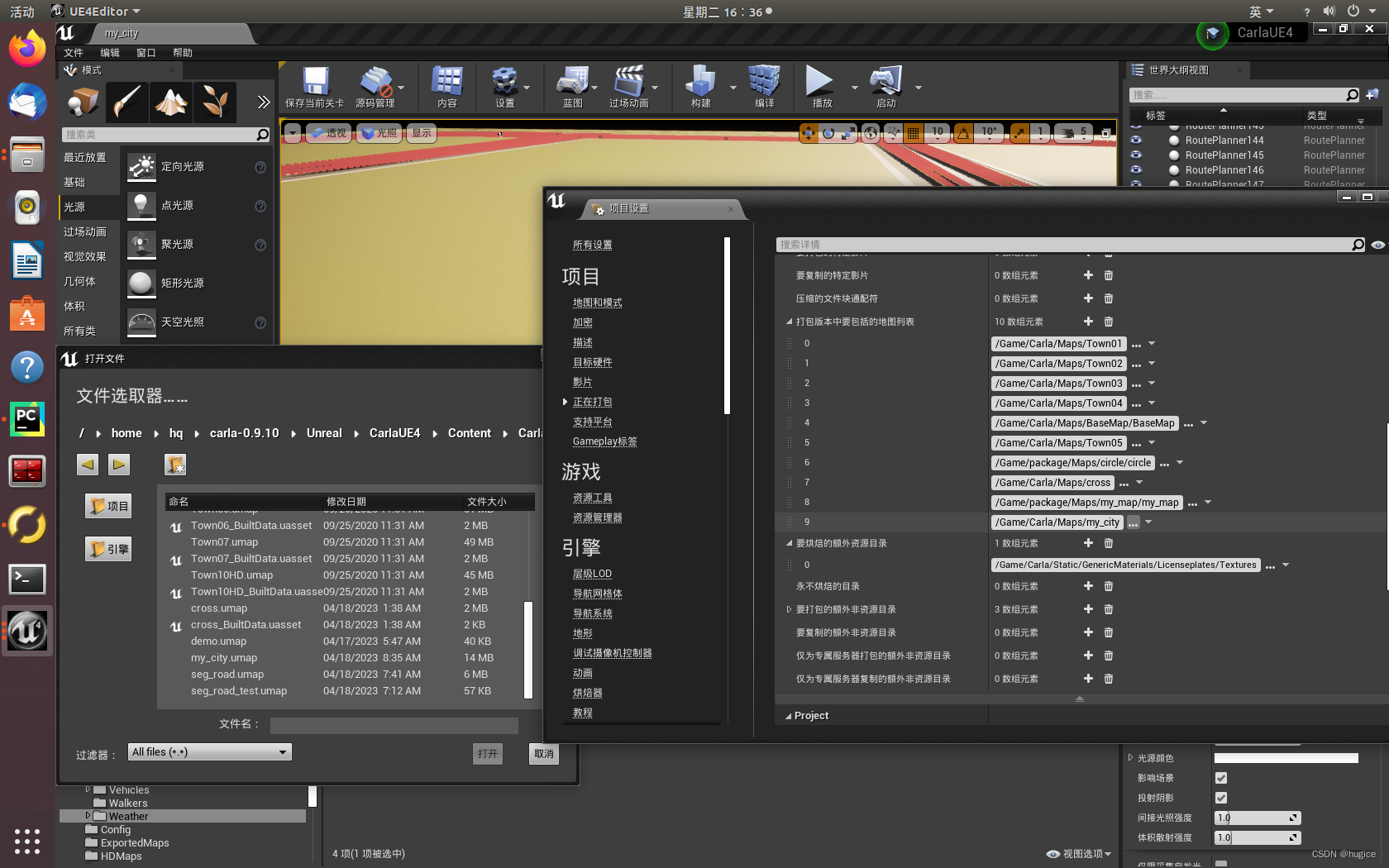Click the volumetric scattering intensity slider

click(1258, 837)
